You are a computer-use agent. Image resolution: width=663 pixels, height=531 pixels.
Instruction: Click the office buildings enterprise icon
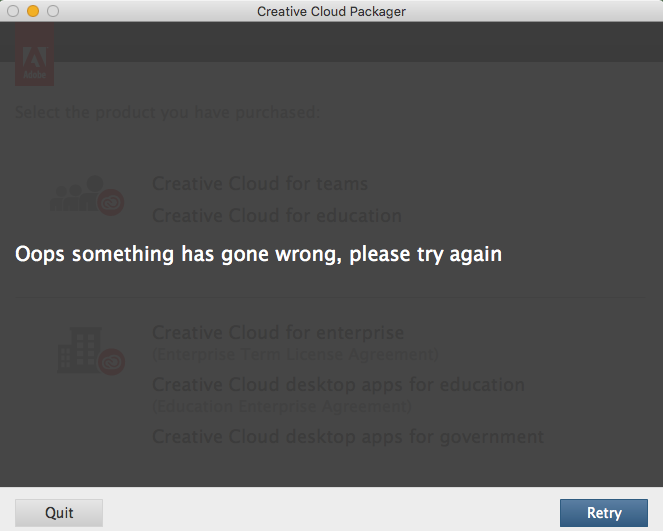(x=78, y=351)
